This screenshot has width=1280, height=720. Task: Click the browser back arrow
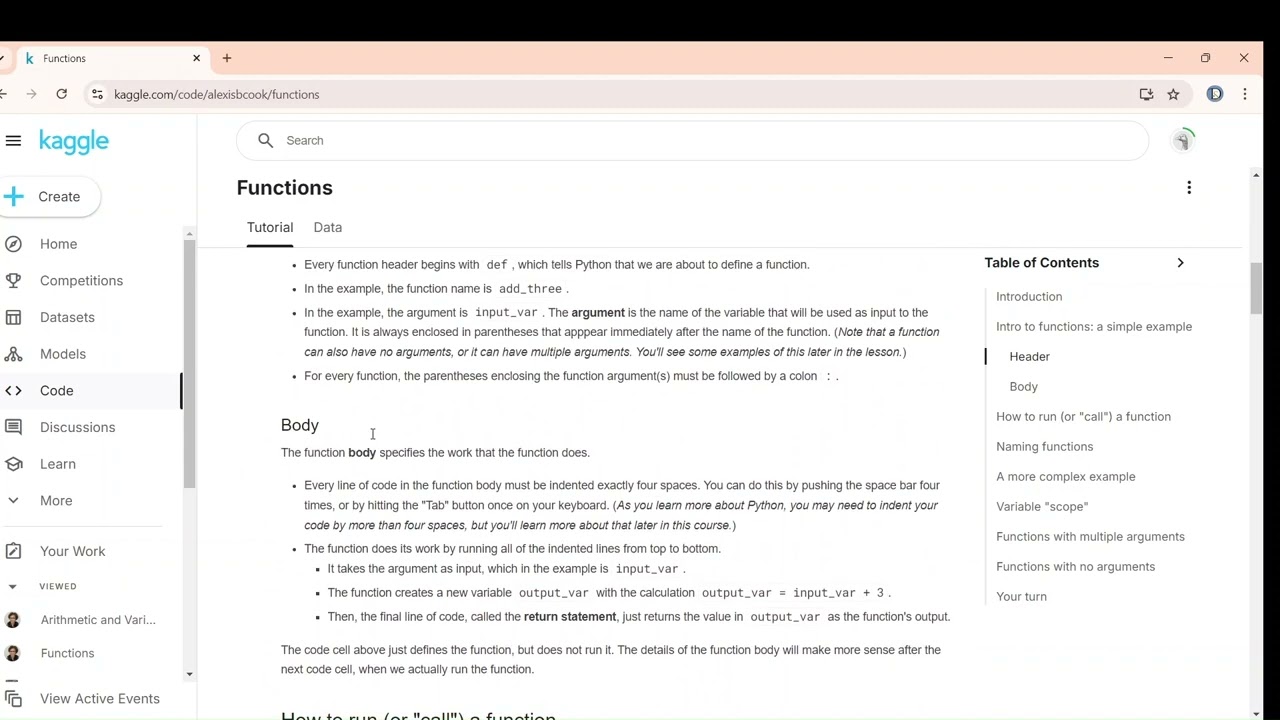coord(4,94)
